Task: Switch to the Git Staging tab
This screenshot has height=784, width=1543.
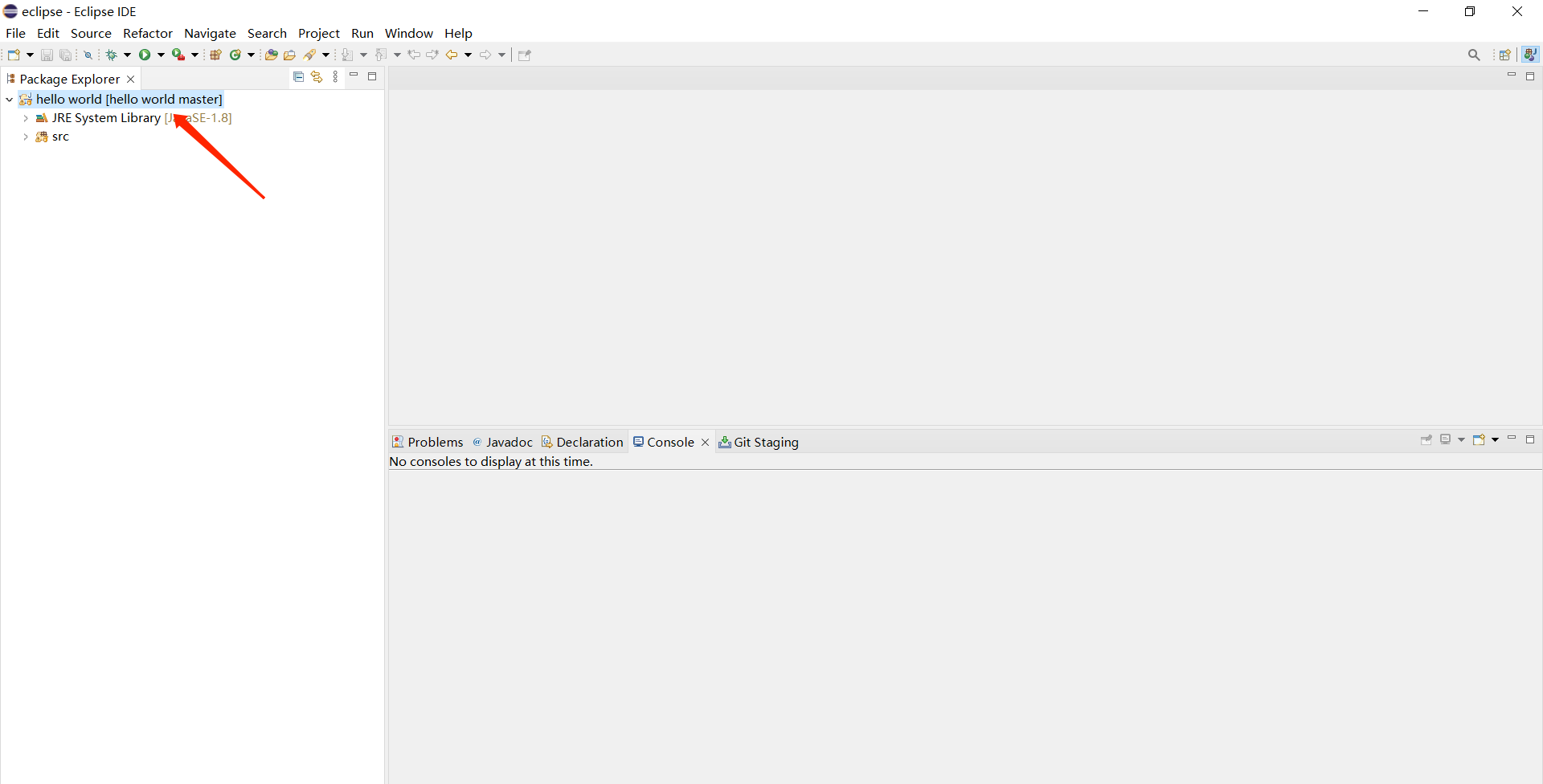Action: click(759, 442)
